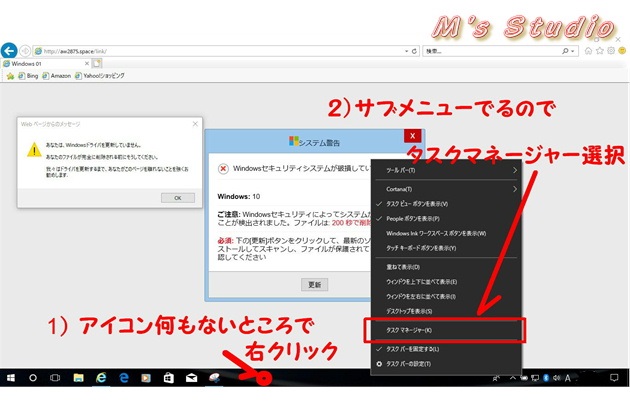Select タスク マネージャー(K) from the context menu
Viewport: 630px width, 420px height.
coord(446,330)
